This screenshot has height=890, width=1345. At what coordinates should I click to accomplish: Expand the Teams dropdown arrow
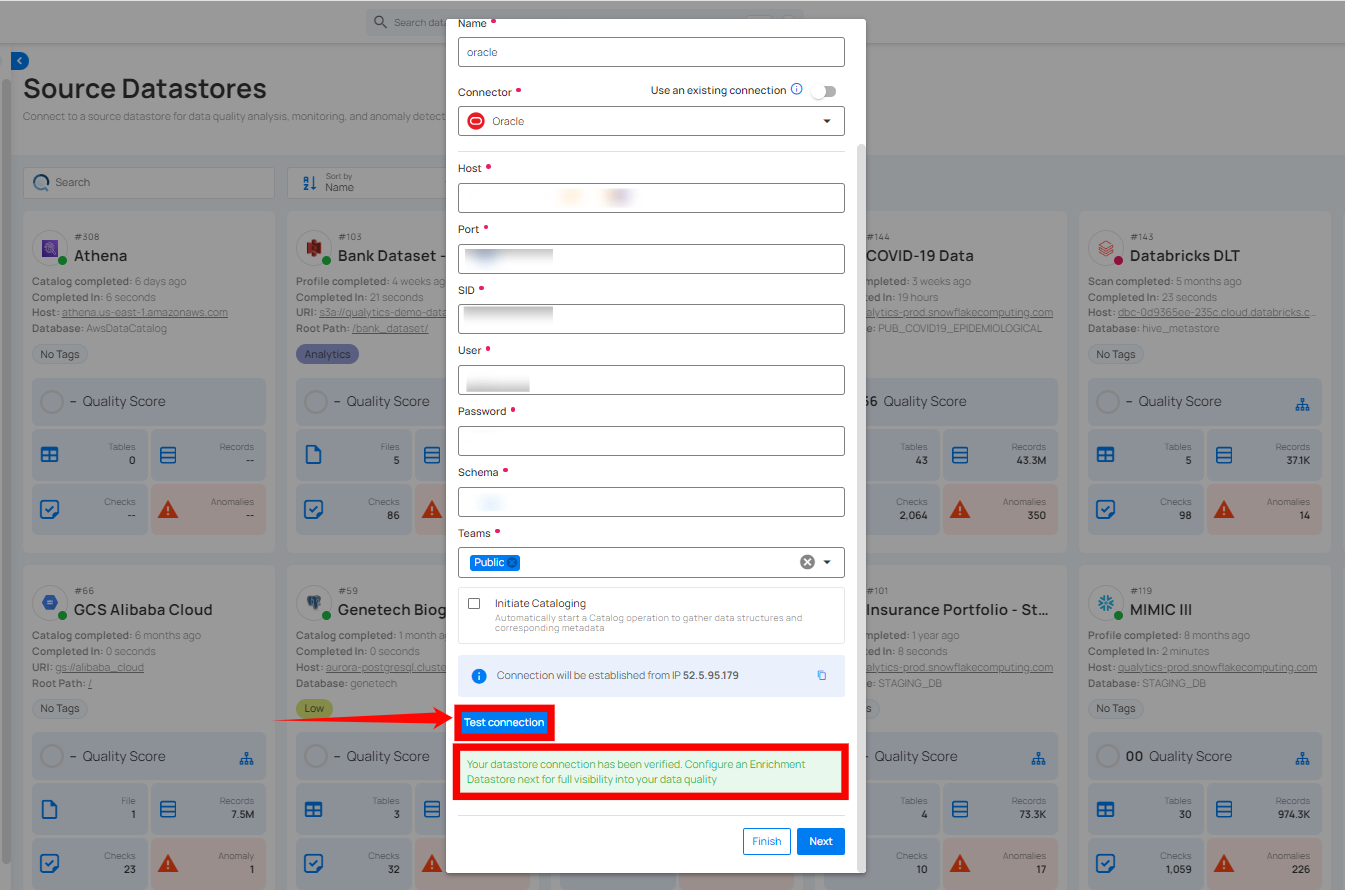point(827,562)
